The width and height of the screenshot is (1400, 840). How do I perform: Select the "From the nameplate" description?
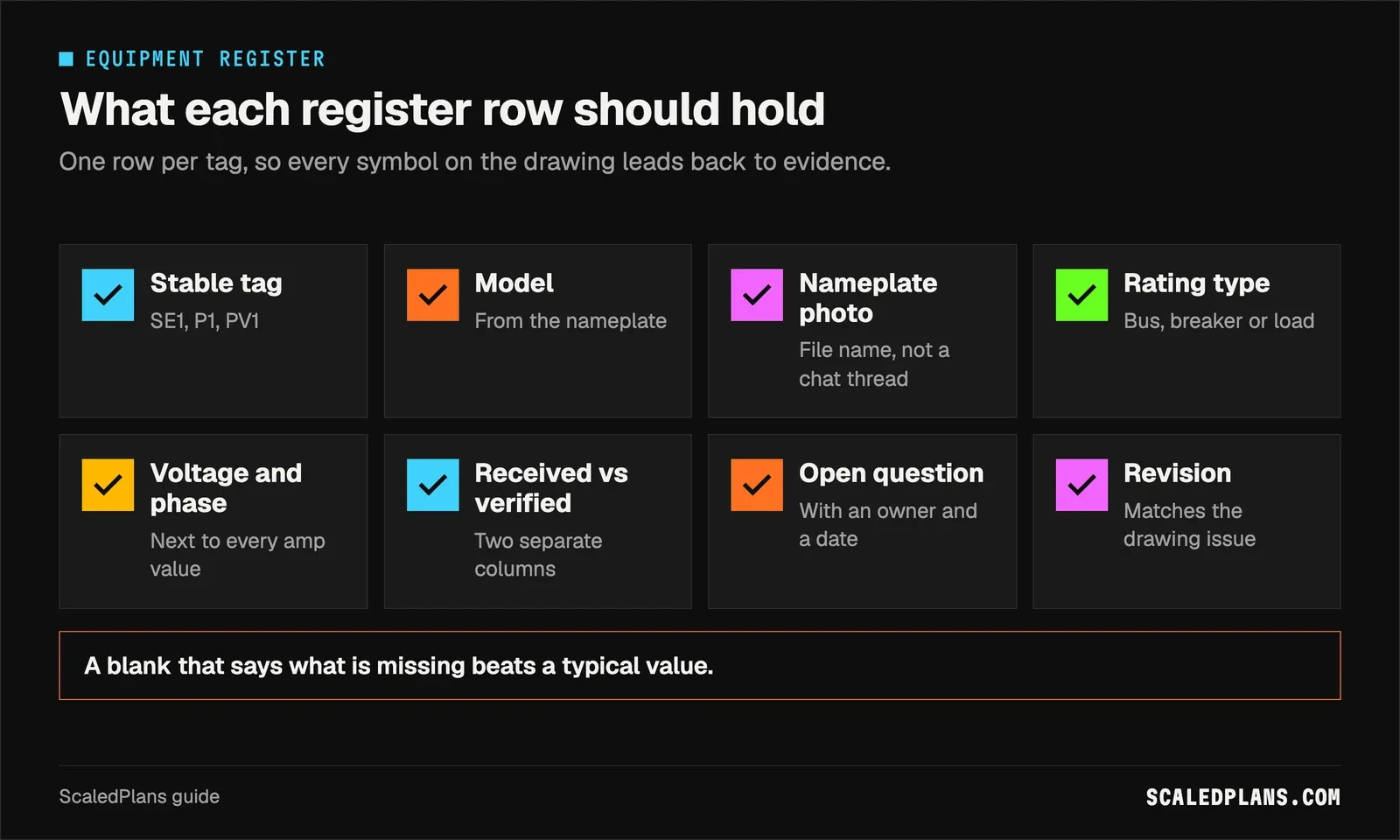click(x=570, y=321)
